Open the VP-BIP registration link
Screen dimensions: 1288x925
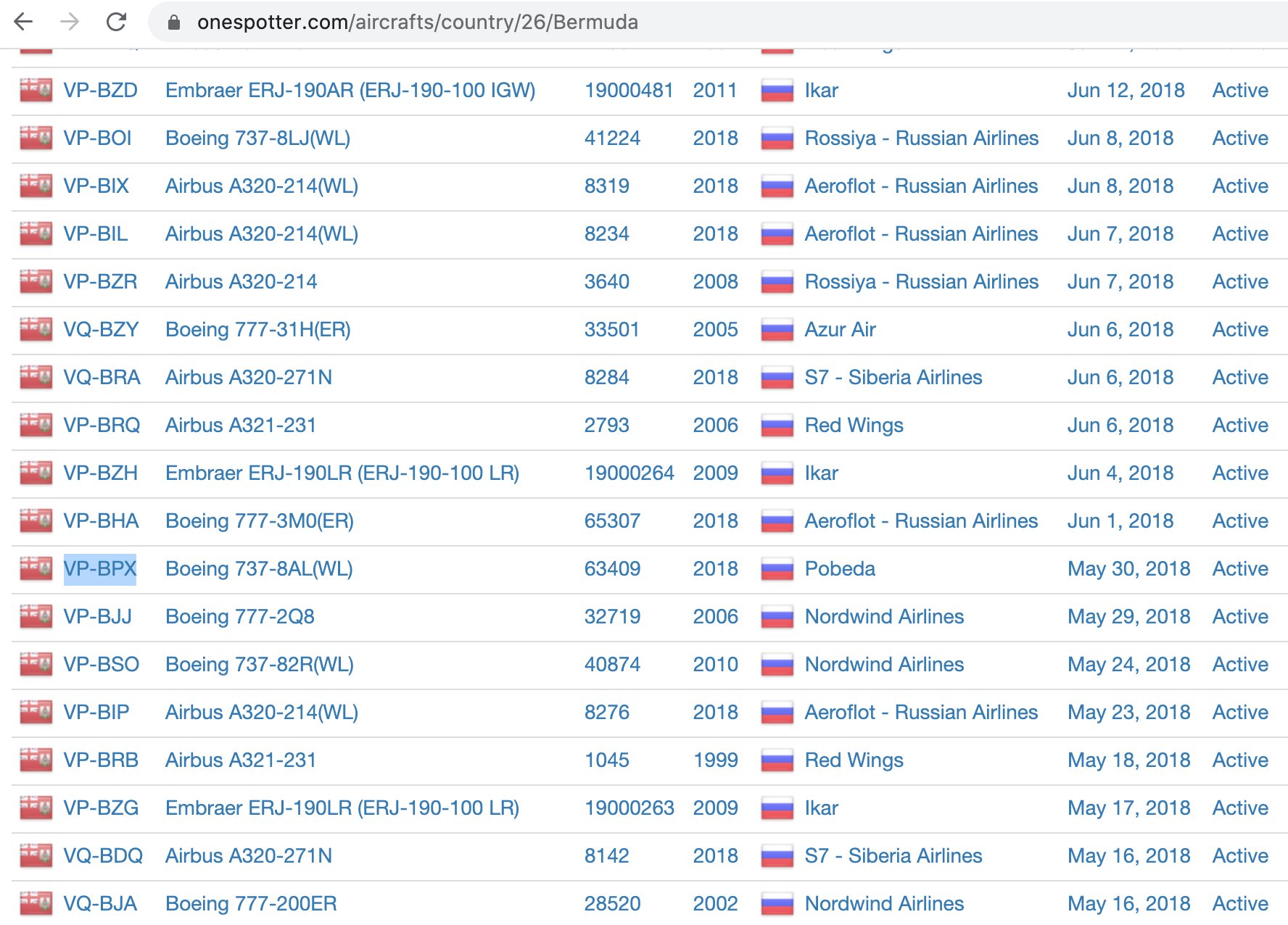[96, 713]
